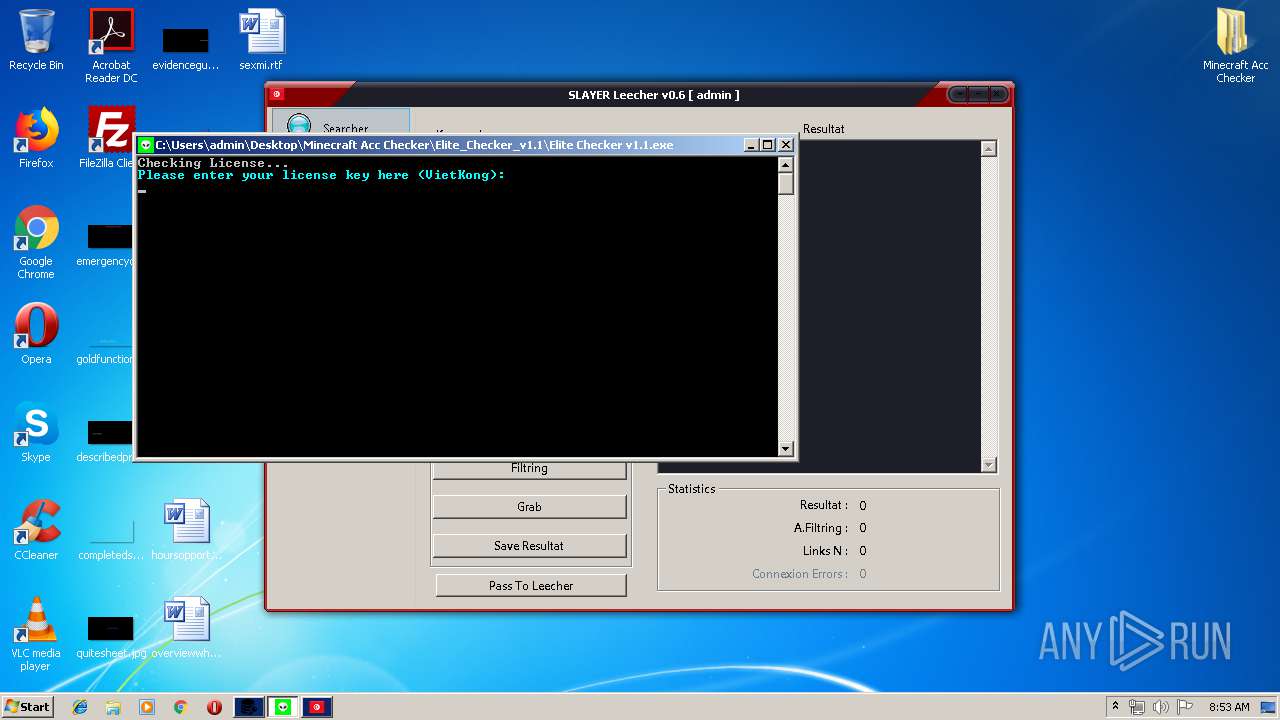Screen dimensions: 1280x720
Task: Click the A.Filtring statistic label
Action: pyautogui.click(x=821, y=528)
